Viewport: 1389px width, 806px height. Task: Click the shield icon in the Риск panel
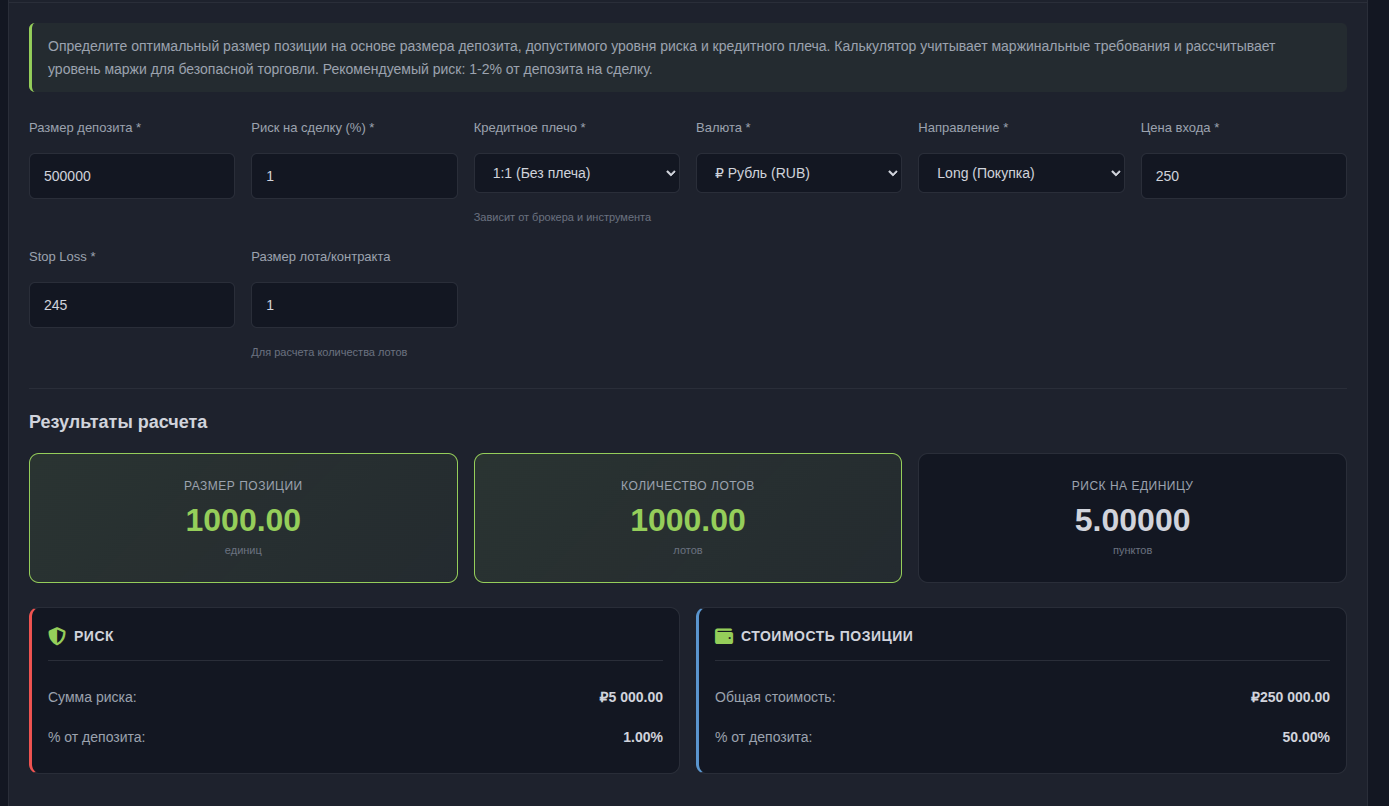point(57,636)
